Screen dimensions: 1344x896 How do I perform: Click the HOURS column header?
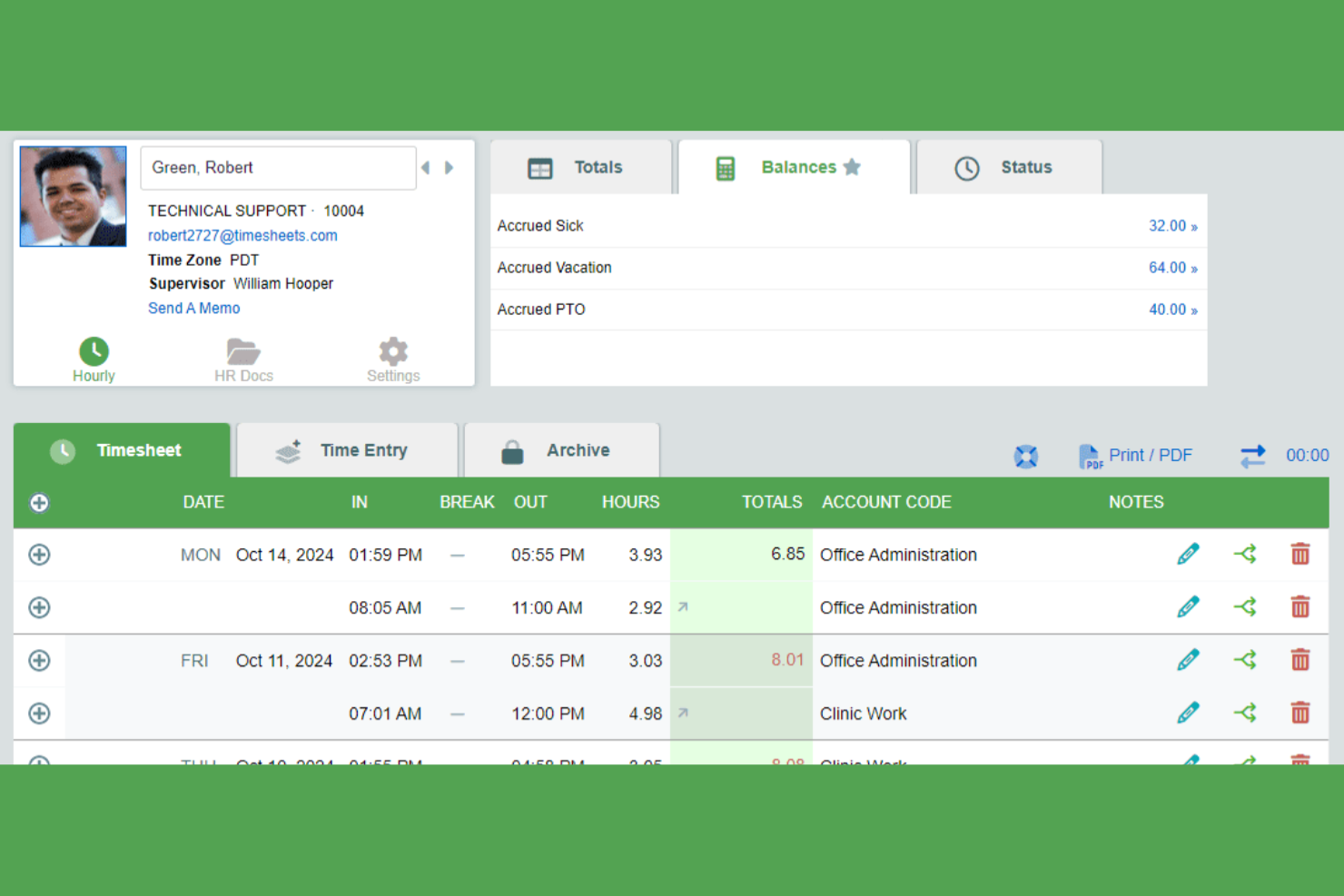[x=630, y=502]
